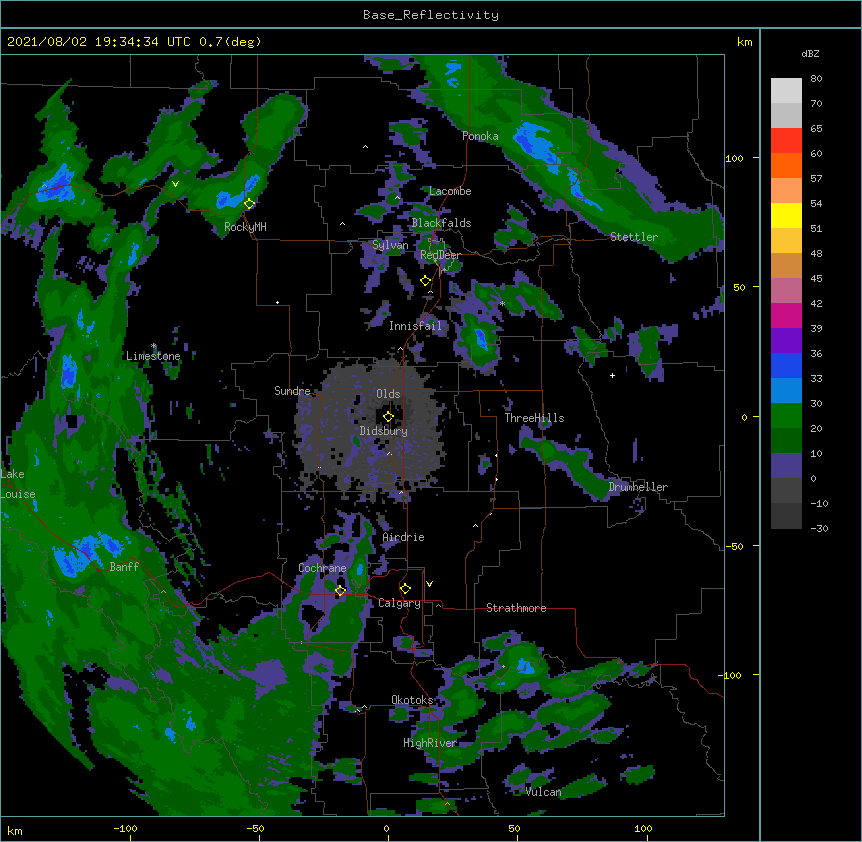The height and width of the screenshot is (842, 862).
Task: Click the Base_Reflectivity title
Action: coord(431,15)
